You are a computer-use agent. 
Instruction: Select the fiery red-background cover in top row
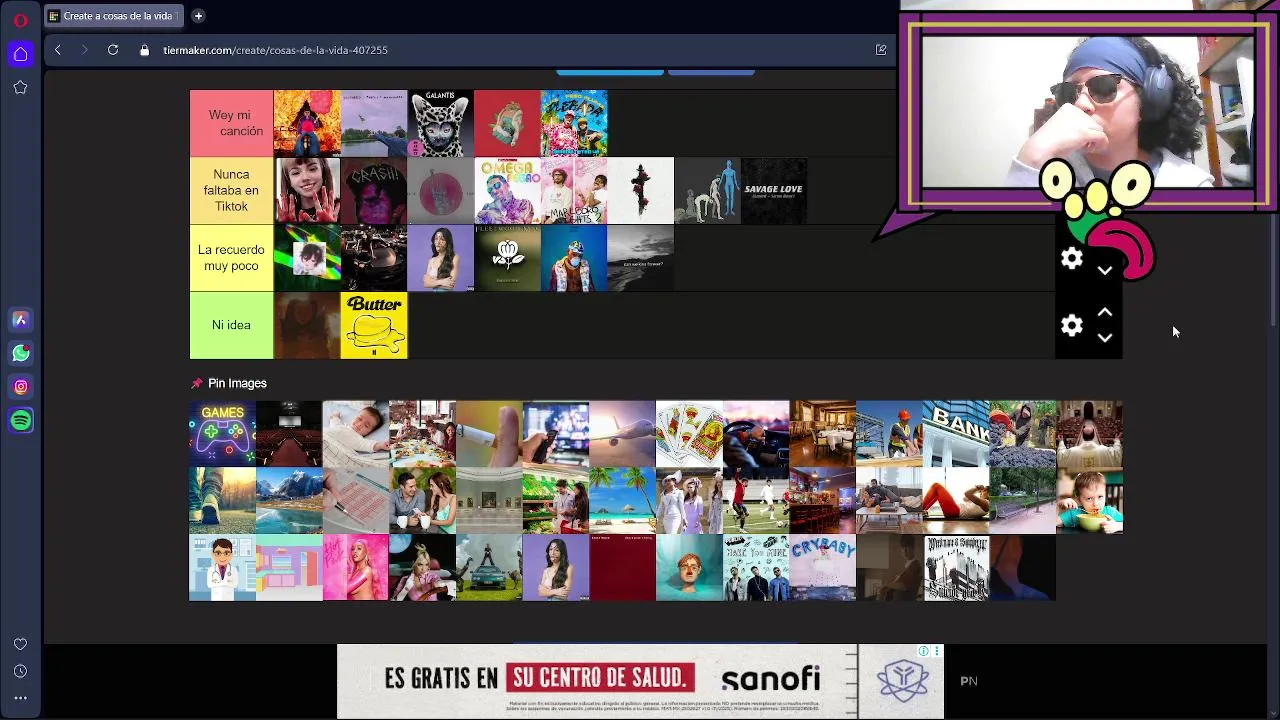tap(307, 123)
